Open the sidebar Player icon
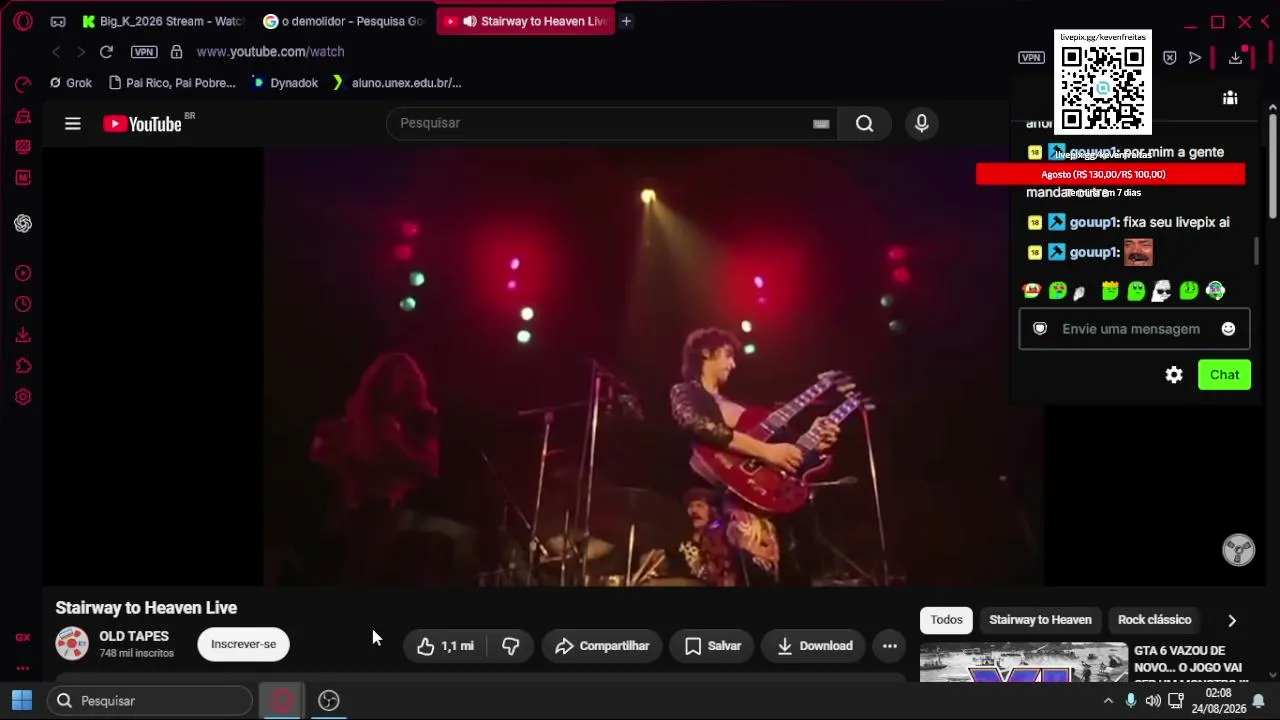 pyautogui.click(x=23, y=274)
